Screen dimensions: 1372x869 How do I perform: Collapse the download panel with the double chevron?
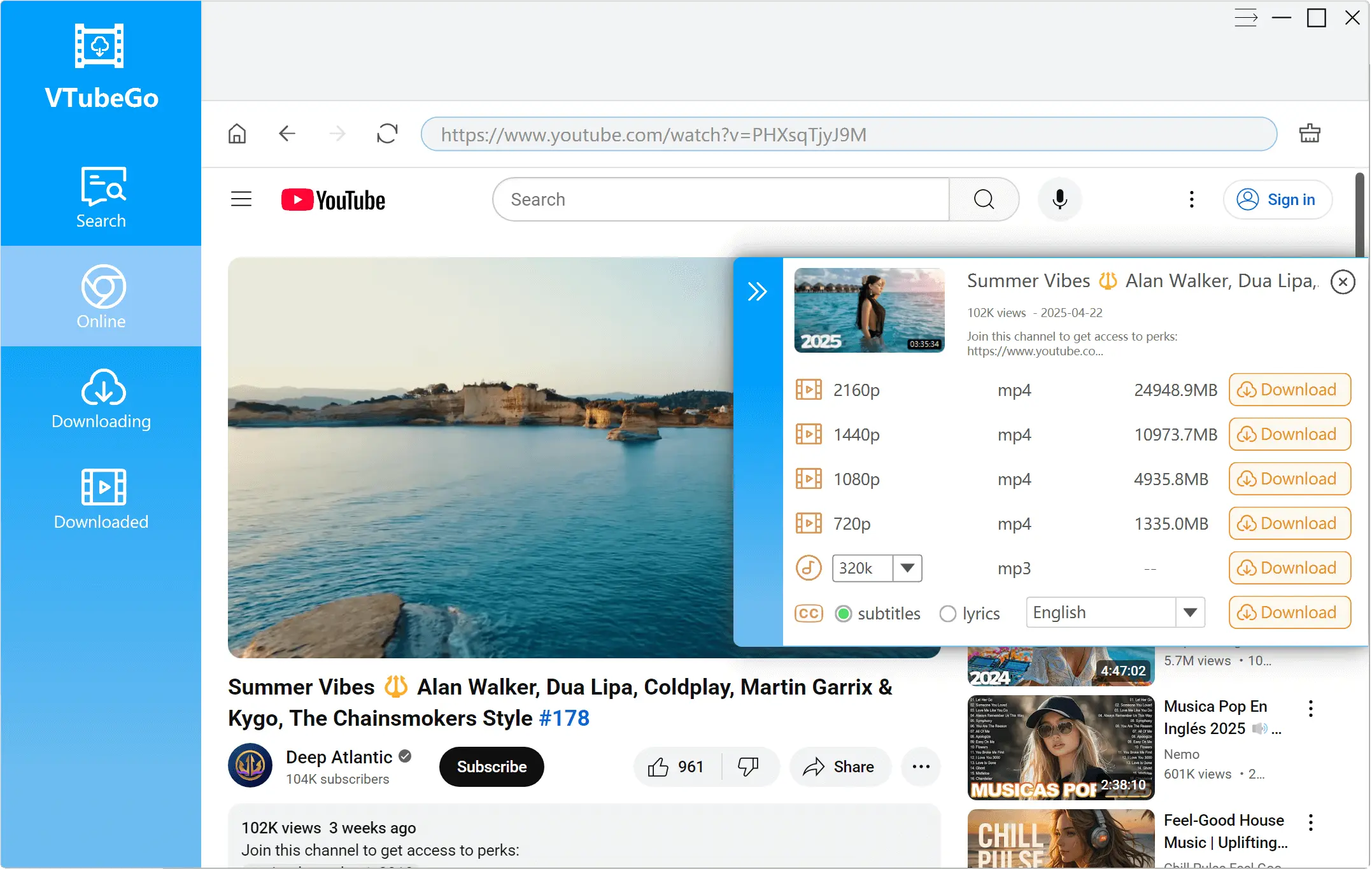point(758,290)
